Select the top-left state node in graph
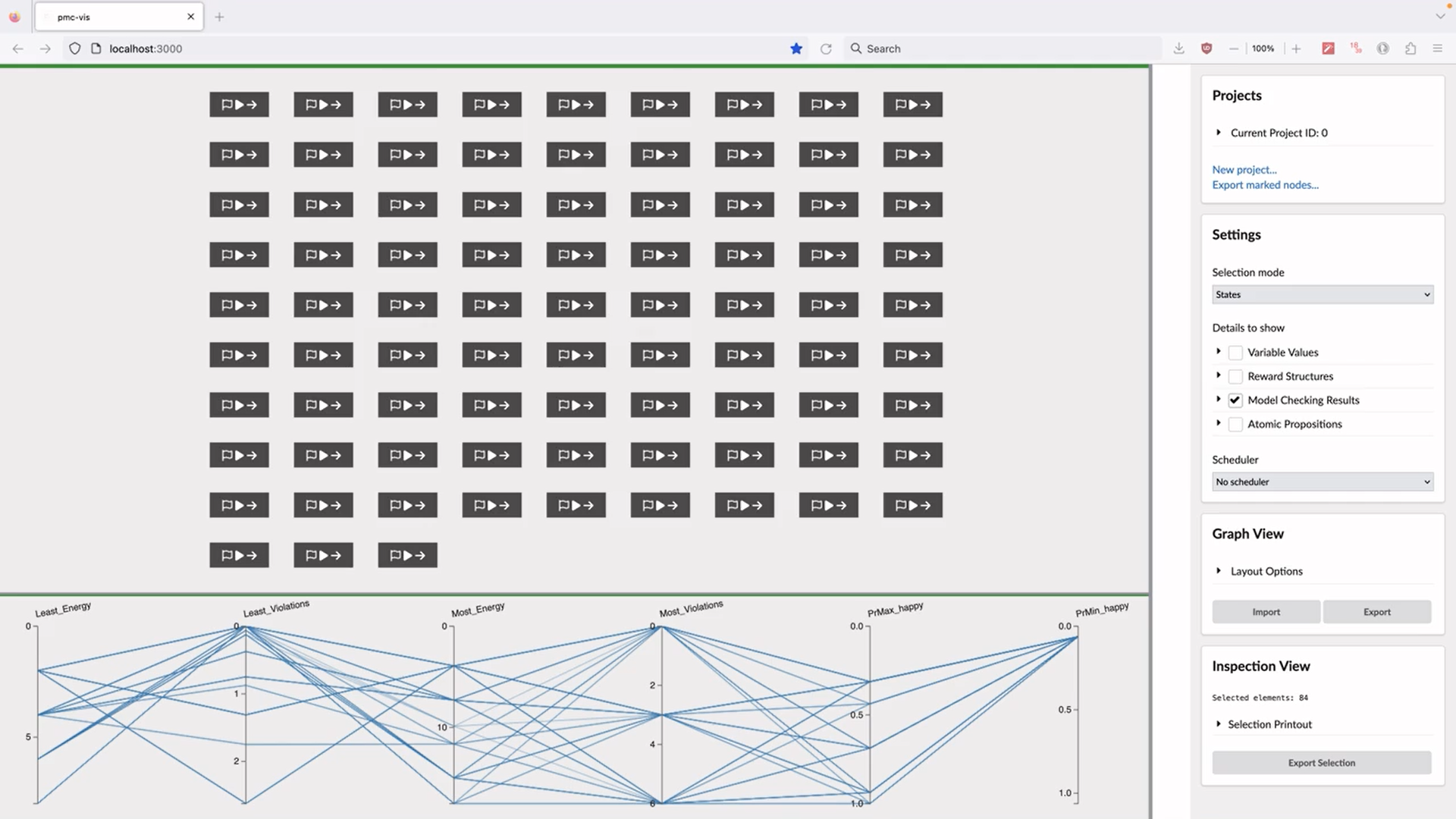Viewport: 1456px width, 819px height. pos(239,105)
